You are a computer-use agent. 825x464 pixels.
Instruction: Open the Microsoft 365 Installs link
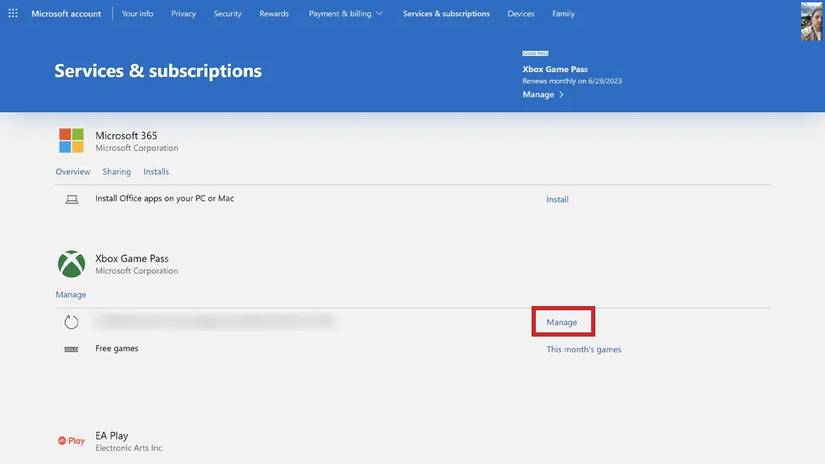[x=156, y=172]
